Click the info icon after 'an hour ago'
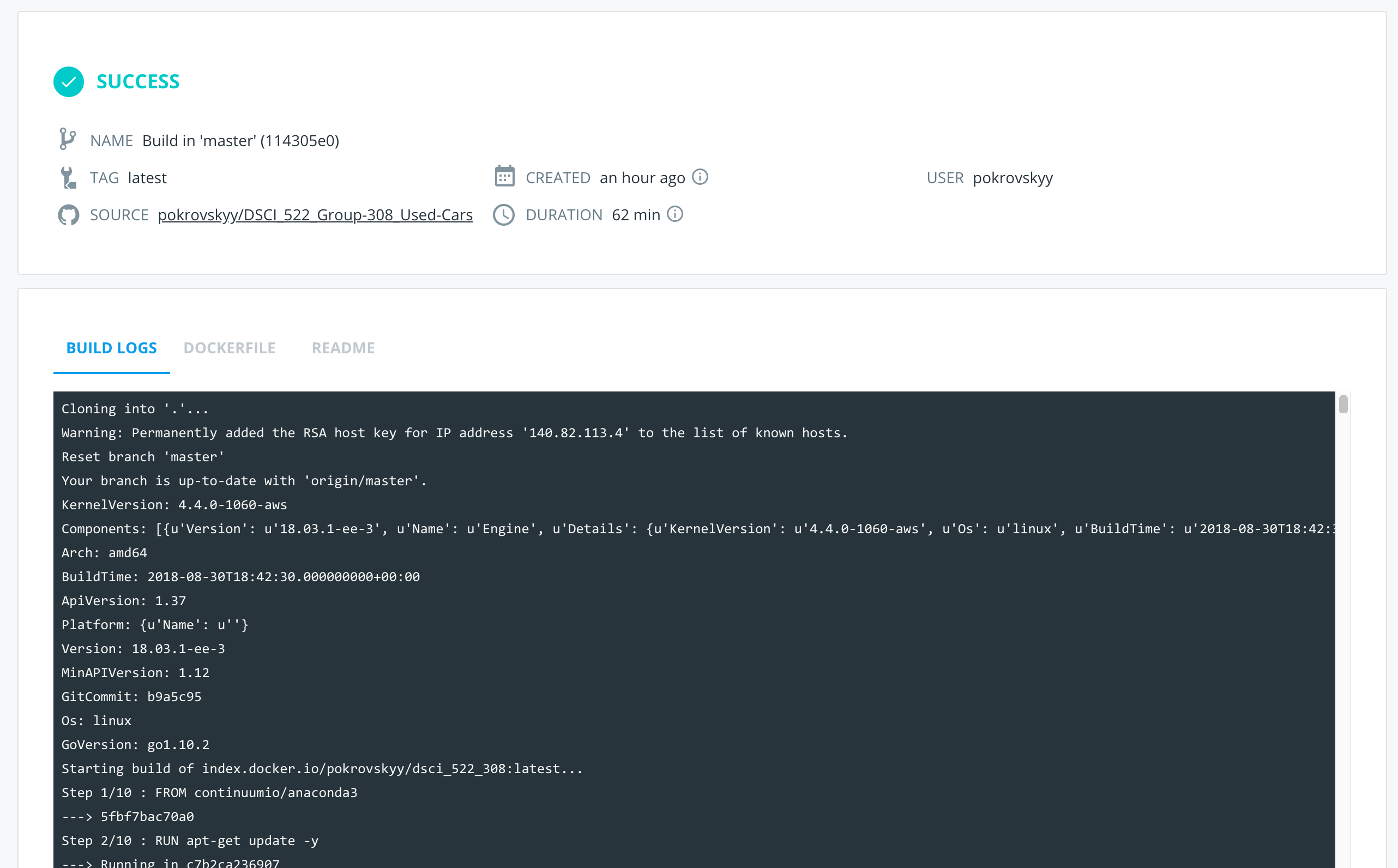1398x868 pixels. [700, 177]
